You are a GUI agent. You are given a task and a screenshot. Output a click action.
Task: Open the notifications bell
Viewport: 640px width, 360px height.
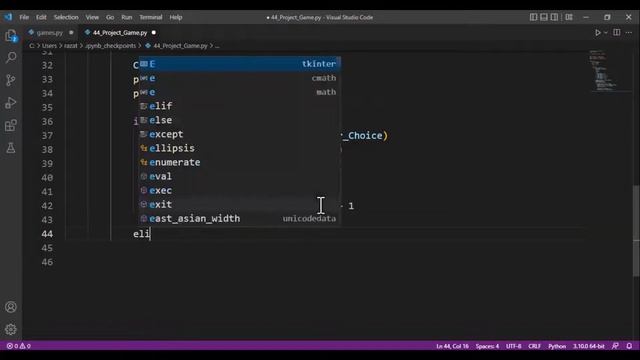pos(629,346)
